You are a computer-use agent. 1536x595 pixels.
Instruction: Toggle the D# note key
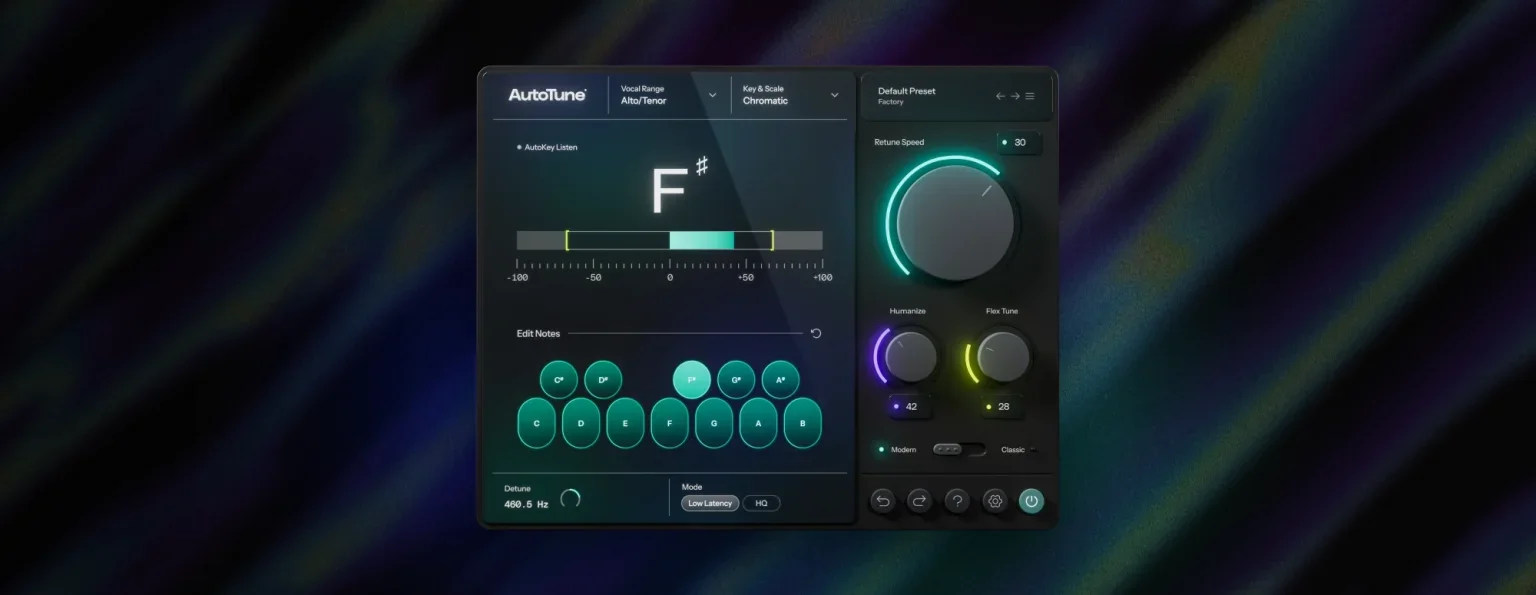pyautogui.click(x=603, y=380)
